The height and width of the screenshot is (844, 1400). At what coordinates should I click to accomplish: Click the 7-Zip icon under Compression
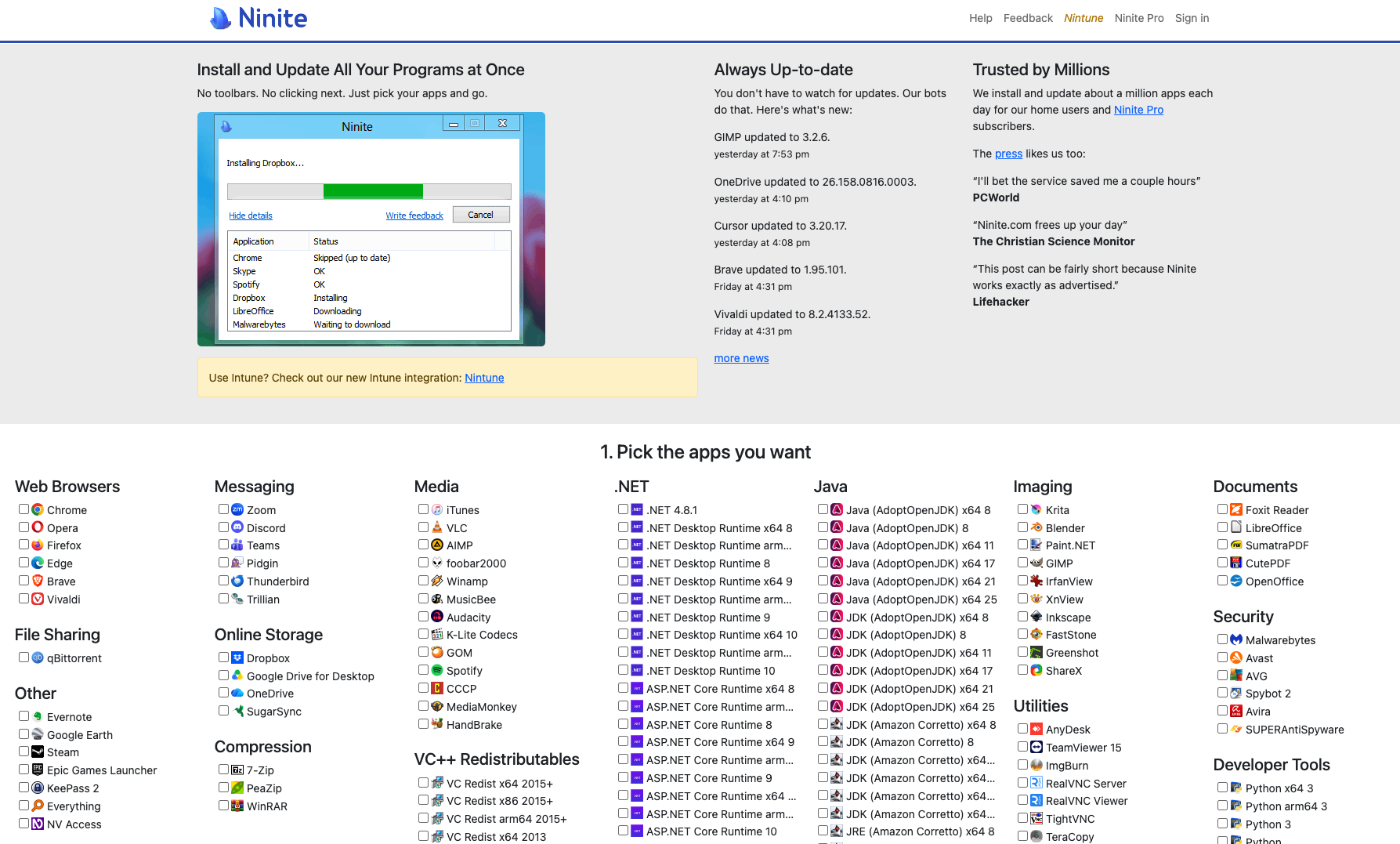point(237,770)
